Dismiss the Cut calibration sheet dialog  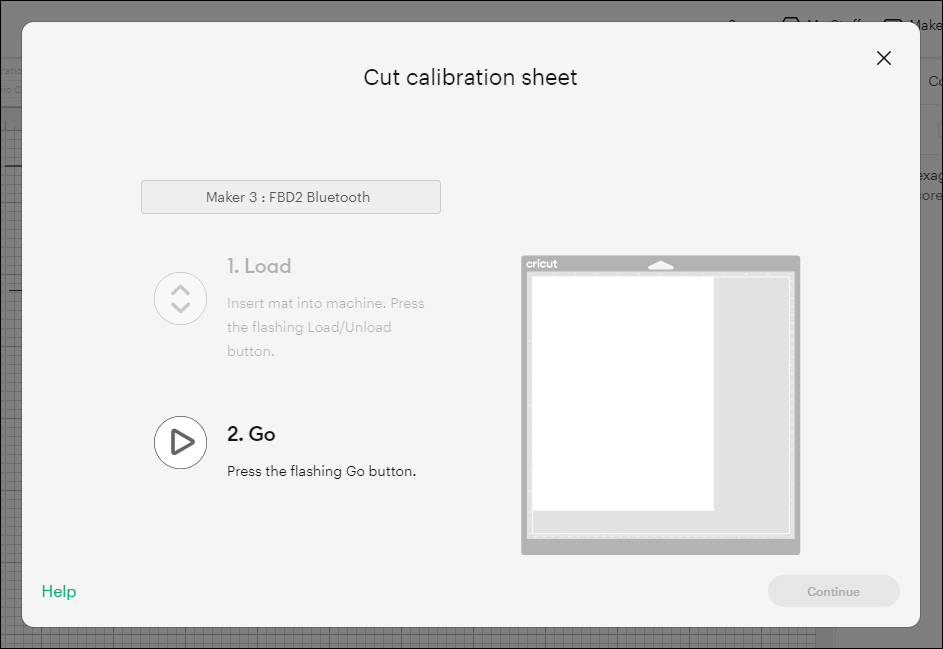[883, 58]
